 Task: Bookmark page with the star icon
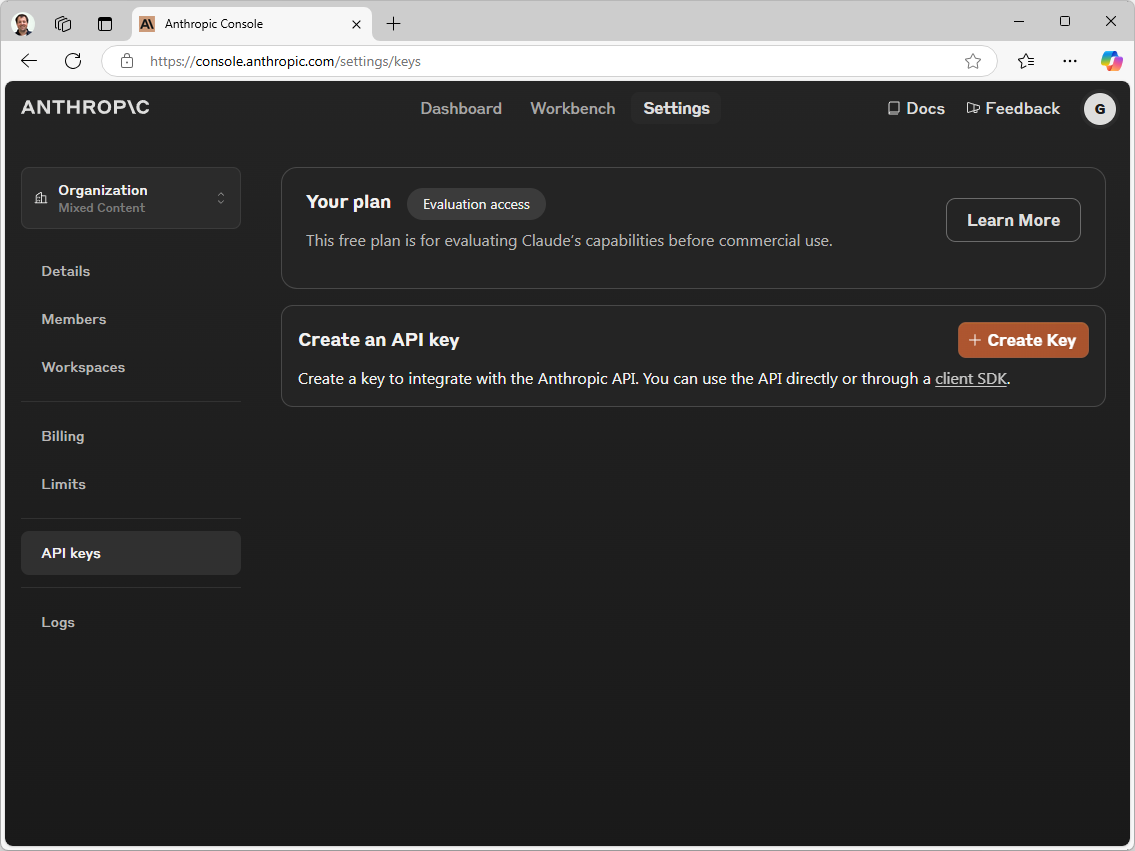[x=973, y=61]
